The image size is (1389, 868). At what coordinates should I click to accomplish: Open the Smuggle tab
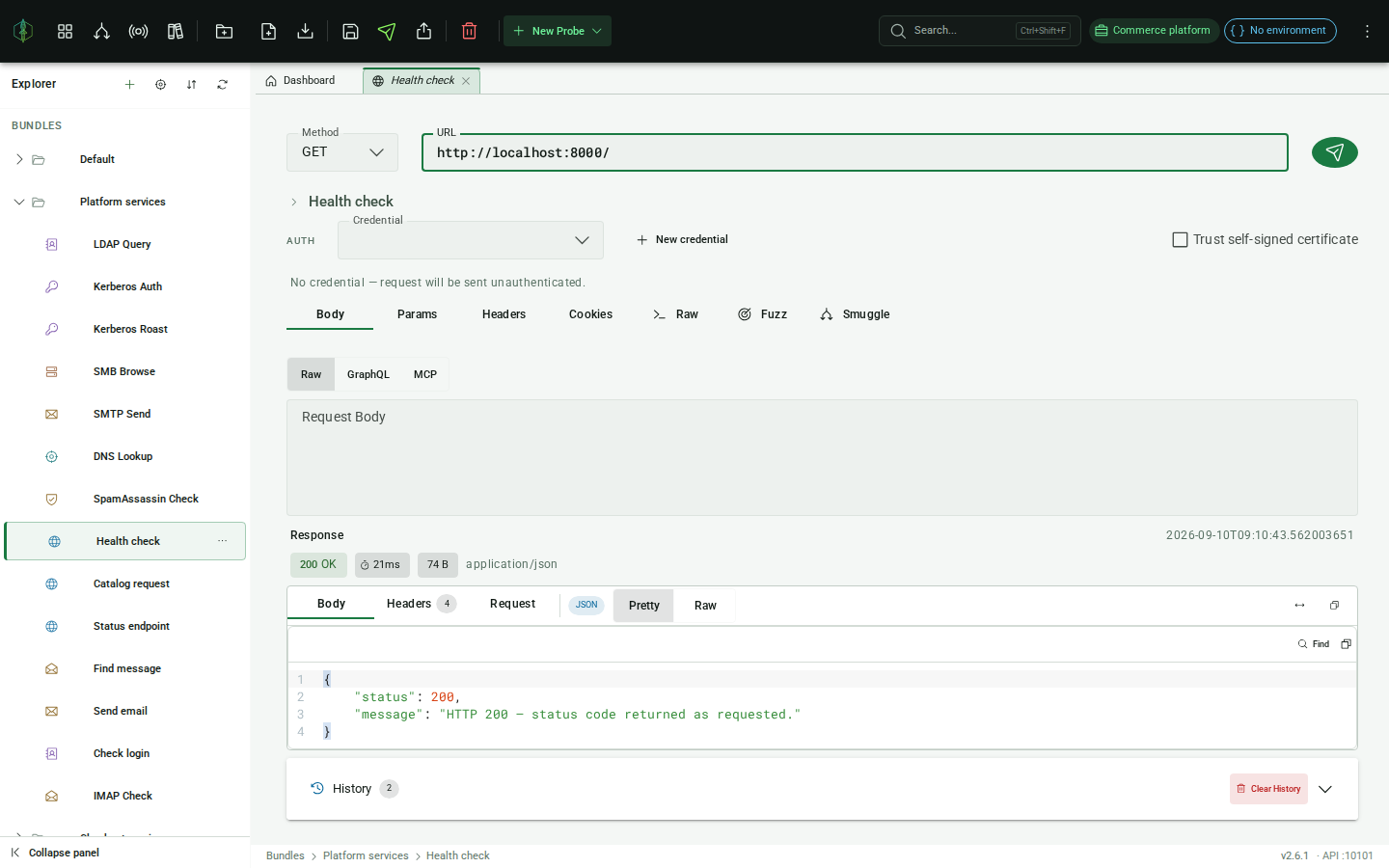click(x=855, y=314)
